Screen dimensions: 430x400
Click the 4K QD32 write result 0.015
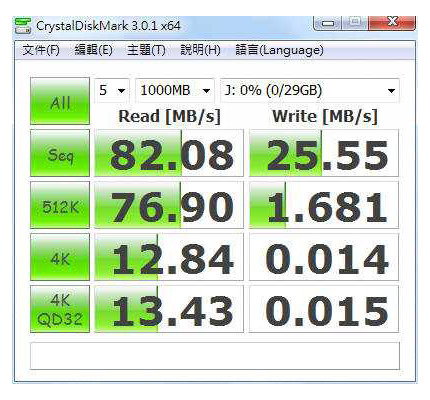pos(324,309)
